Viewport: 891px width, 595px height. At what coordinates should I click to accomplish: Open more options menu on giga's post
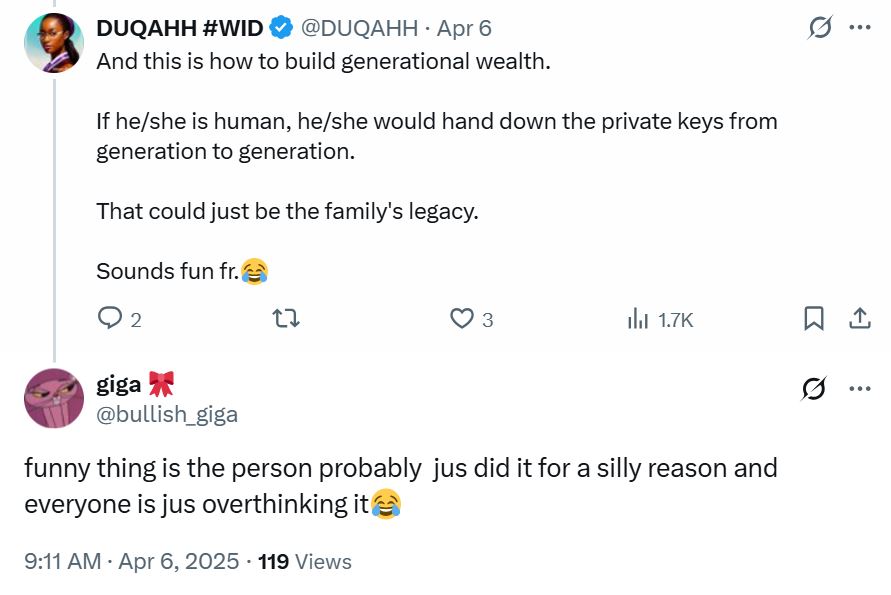point(859,388)
